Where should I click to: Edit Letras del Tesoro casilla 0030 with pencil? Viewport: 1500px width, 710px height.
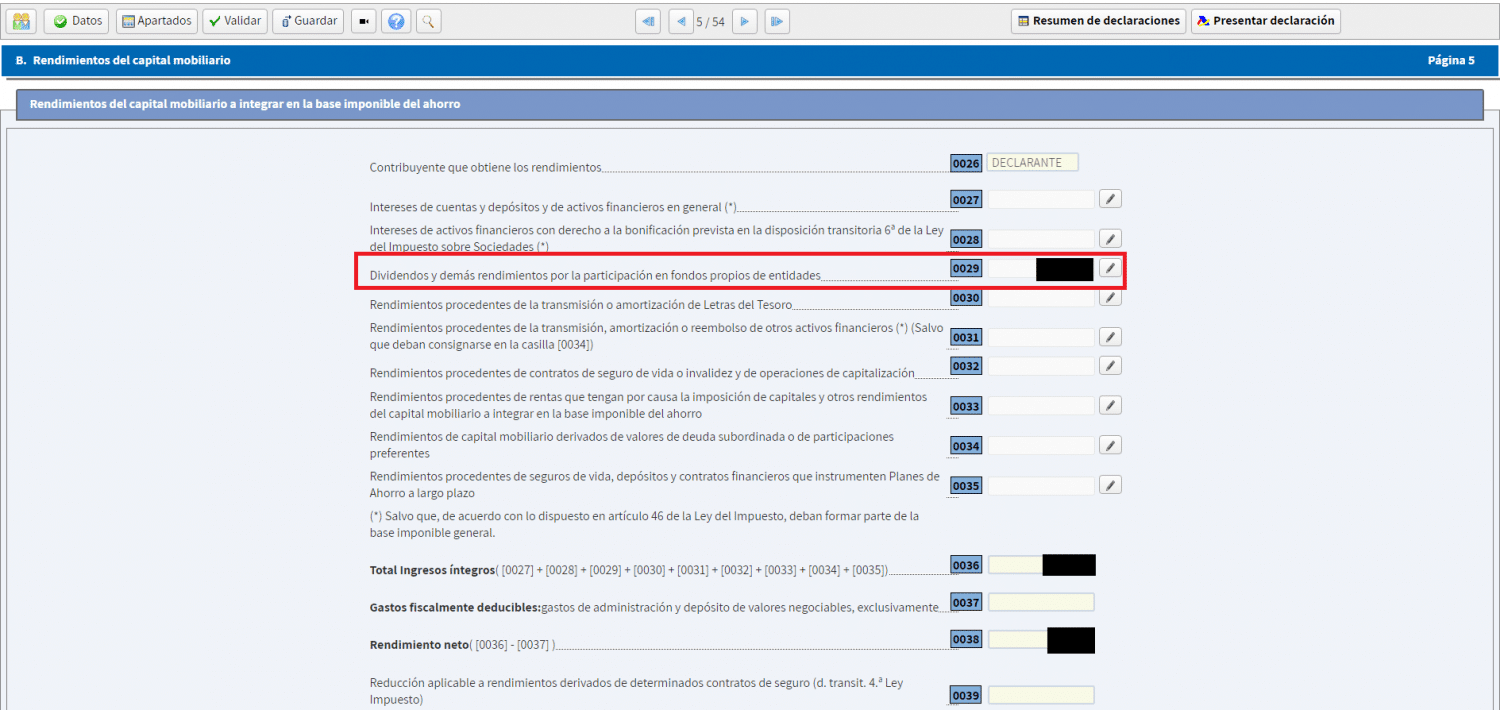point(1110,297)
